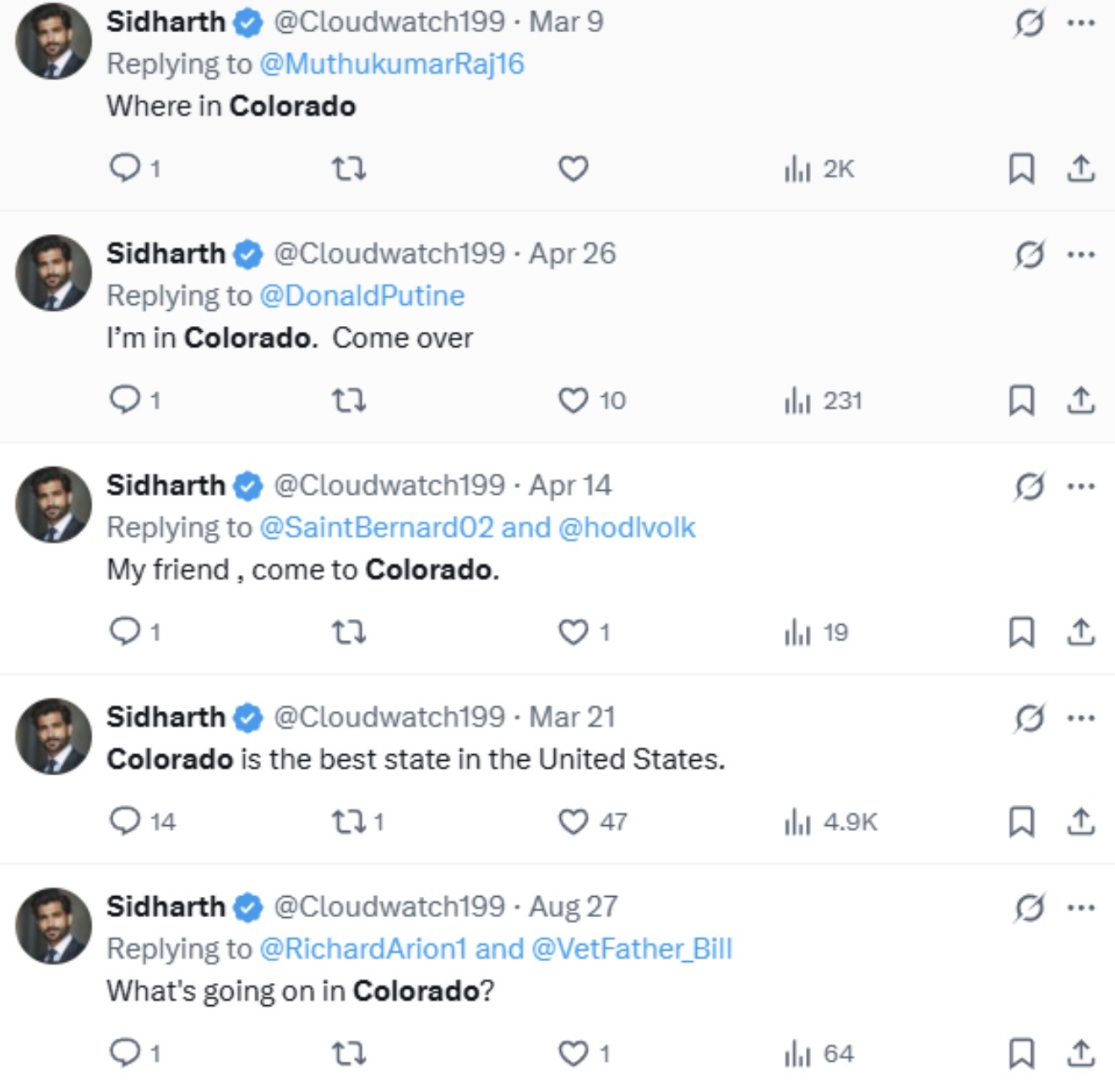View analytics showing 4.9K views
The height and width of the screenshot is (1092, 1115).
831,822
